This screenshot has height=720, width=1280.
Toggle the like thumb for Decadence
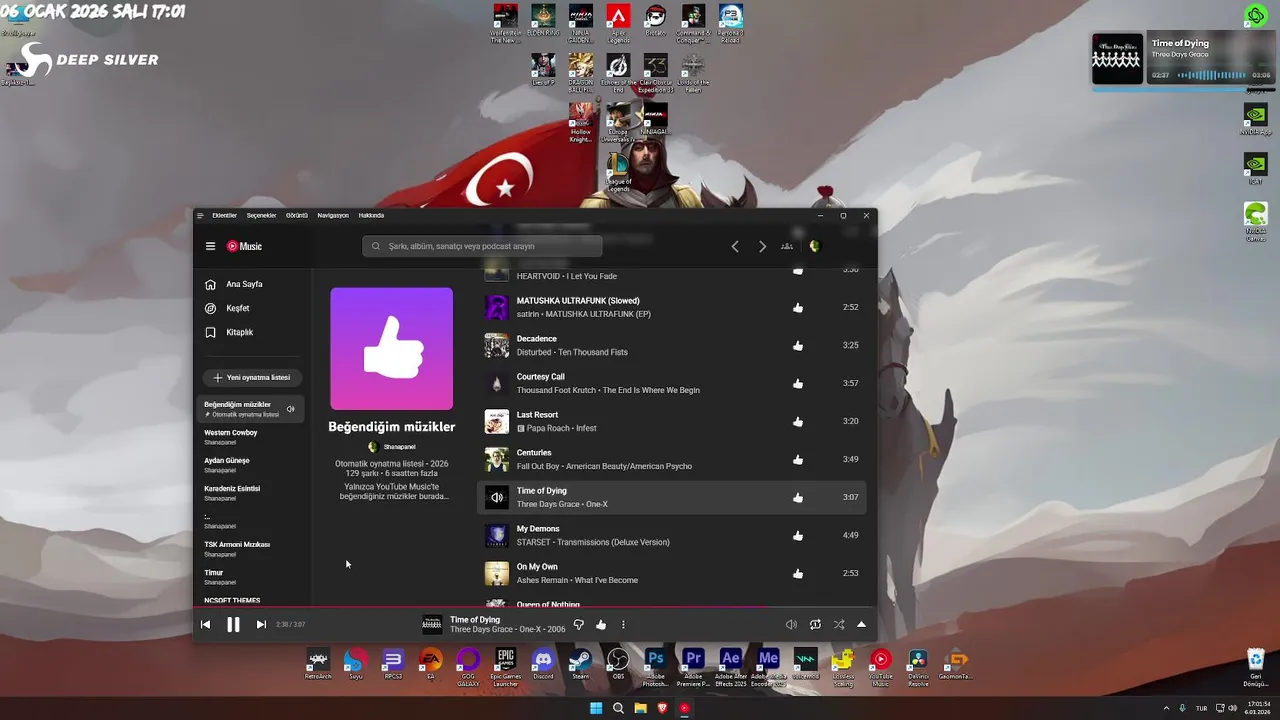click(798, 345)
